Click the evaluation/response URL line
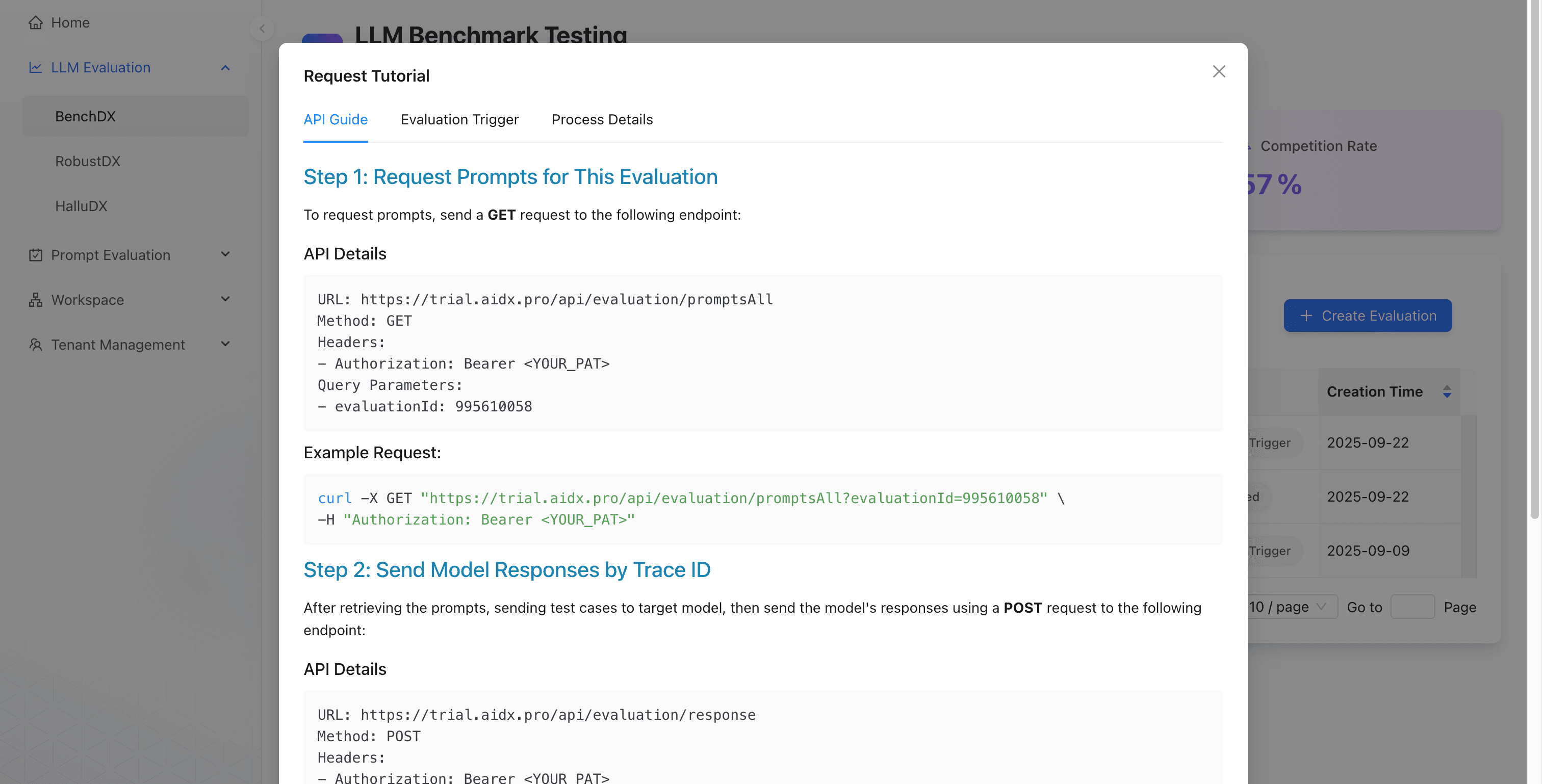The height and width of the screenshot is (784, 1542). (536, 715)
